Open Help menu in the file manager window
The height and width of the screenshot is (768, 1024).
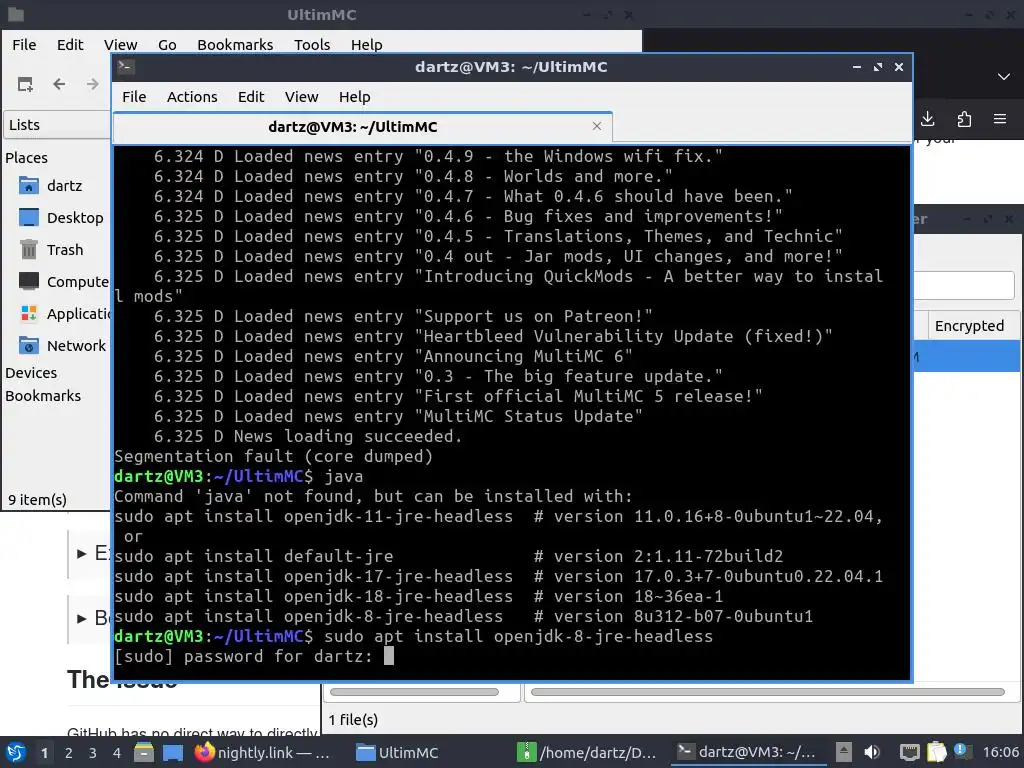[366, 44]
